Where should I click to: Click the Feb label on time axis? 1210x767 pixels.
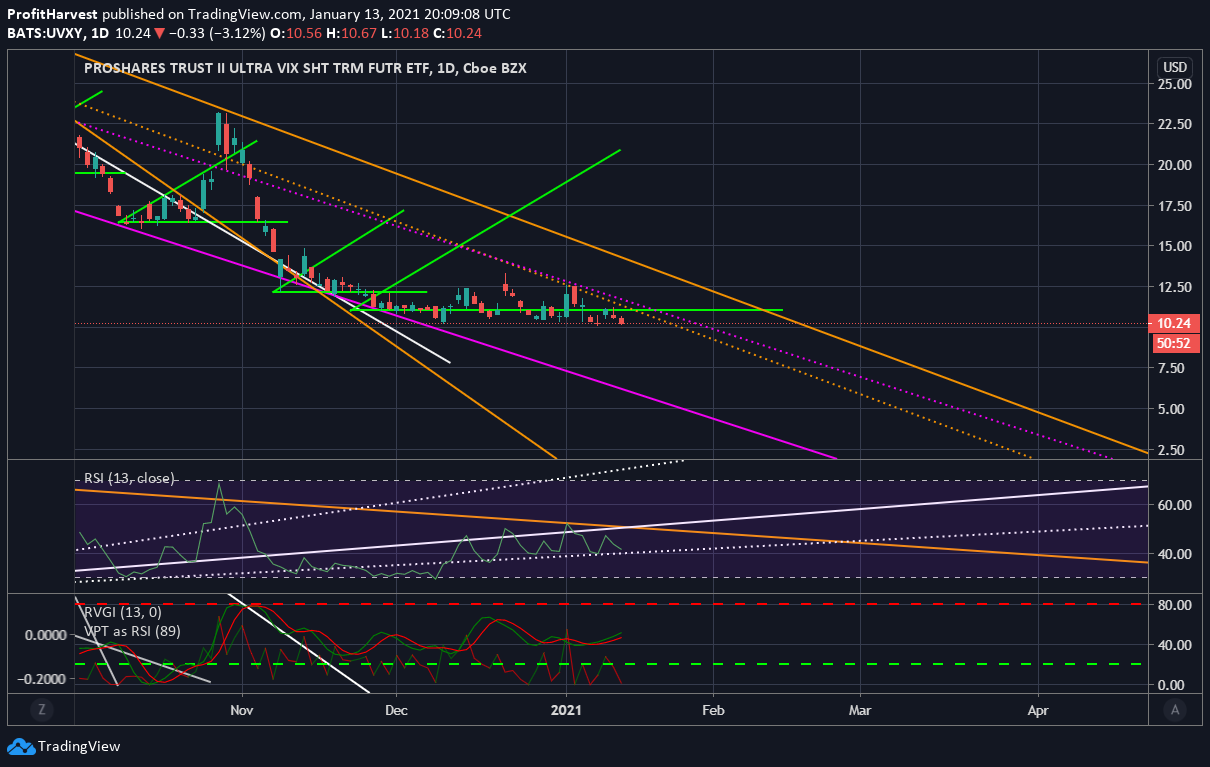coord(713,710)
